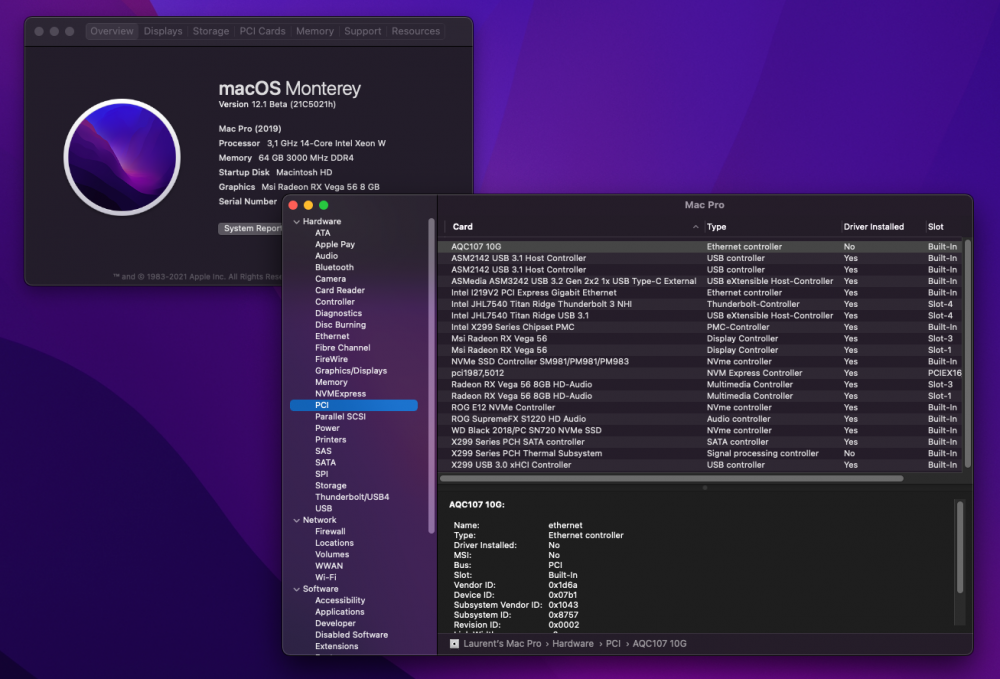Sort the table by the Type column header

click(x=716, y=227)
